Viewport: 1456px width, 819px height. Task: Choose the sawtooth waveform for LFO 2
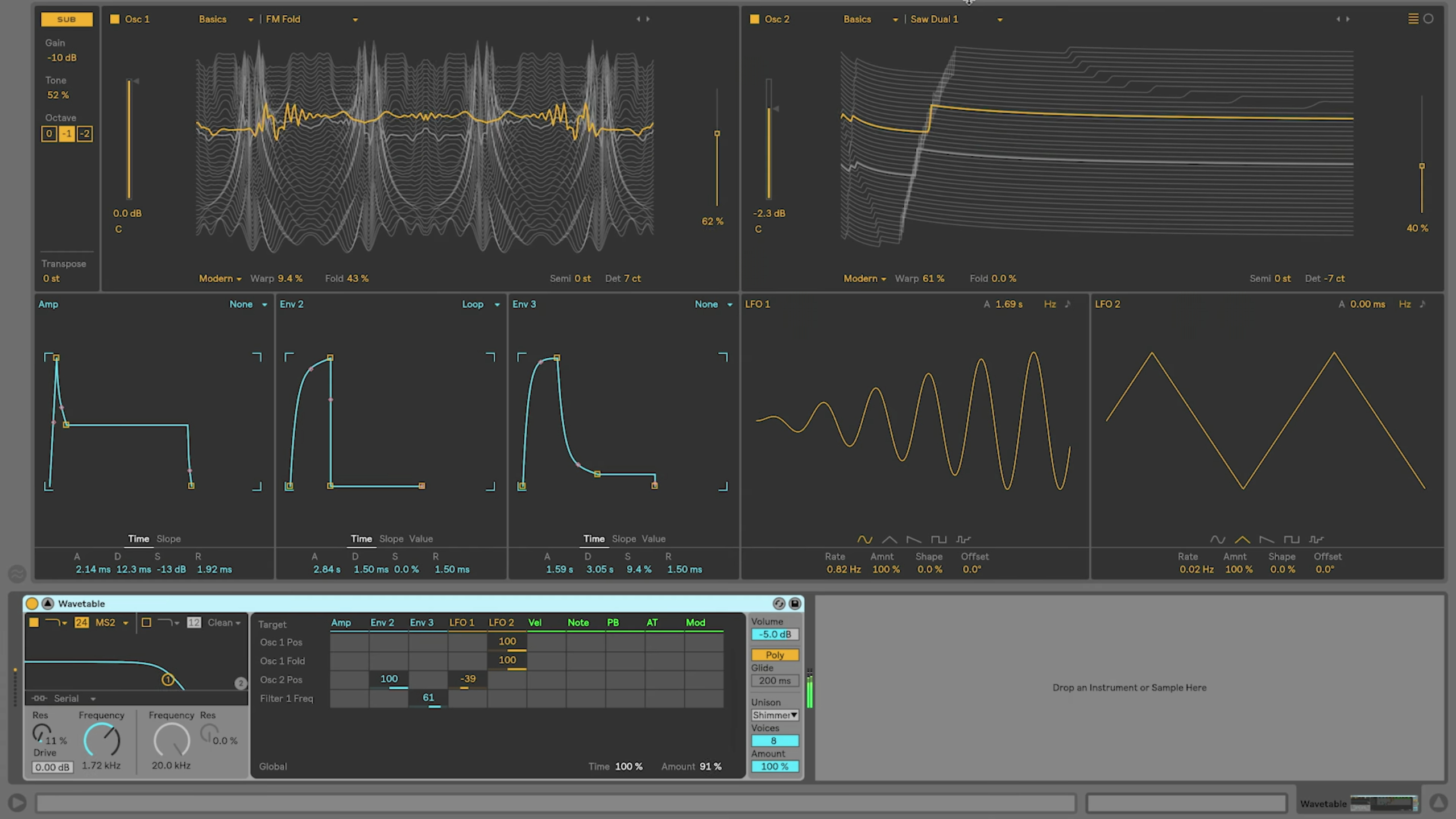[x=1266, y=539]
